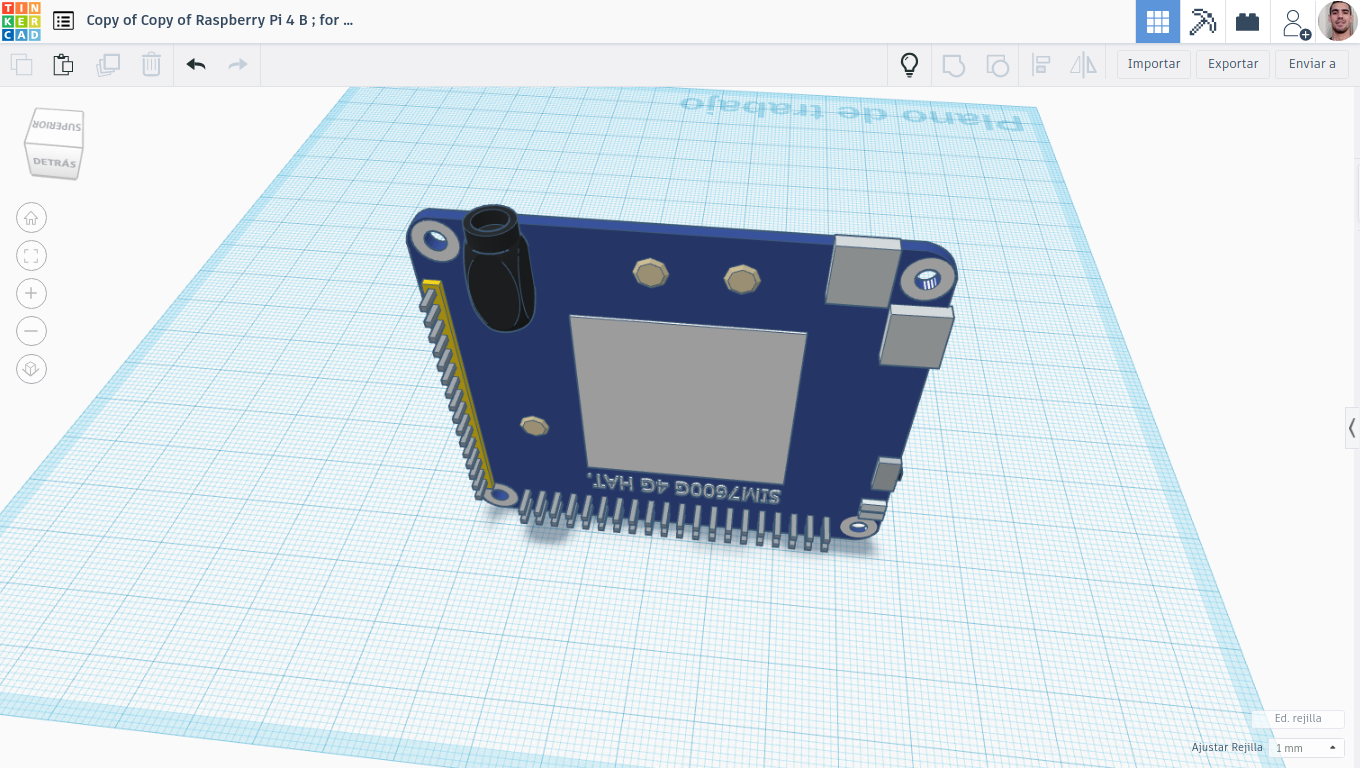The image size is (1360, 768).
Task: Open the designs list menu icon
Action: pos(64,20)
